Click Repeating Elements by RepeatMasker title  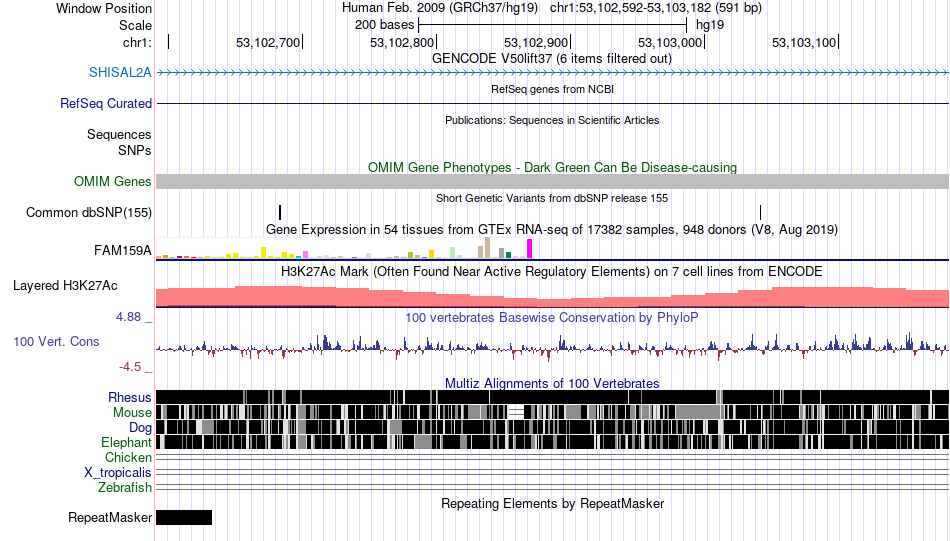coord(553,503)
